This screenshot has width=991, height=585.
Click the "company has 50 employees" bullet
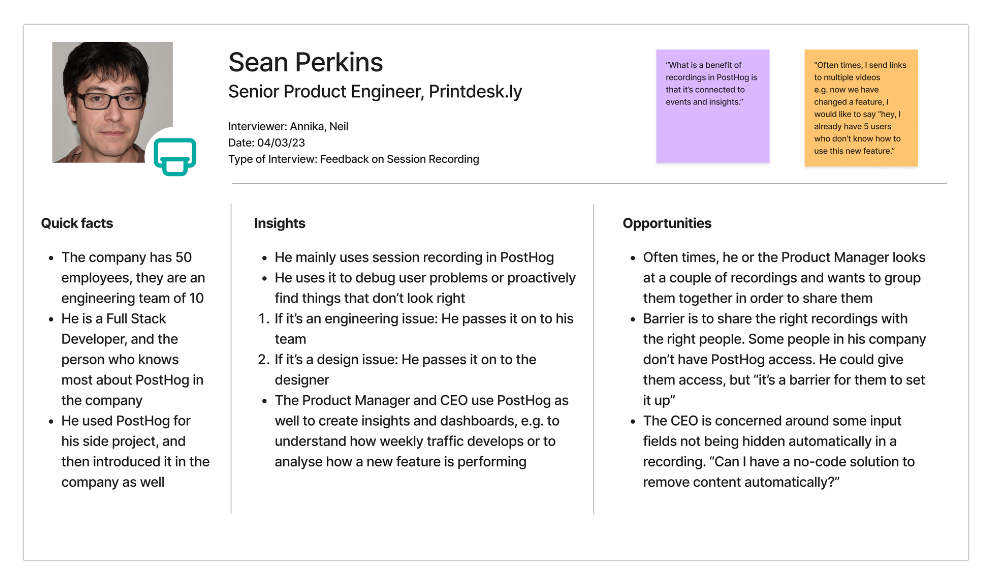click(x=132, y=278)
